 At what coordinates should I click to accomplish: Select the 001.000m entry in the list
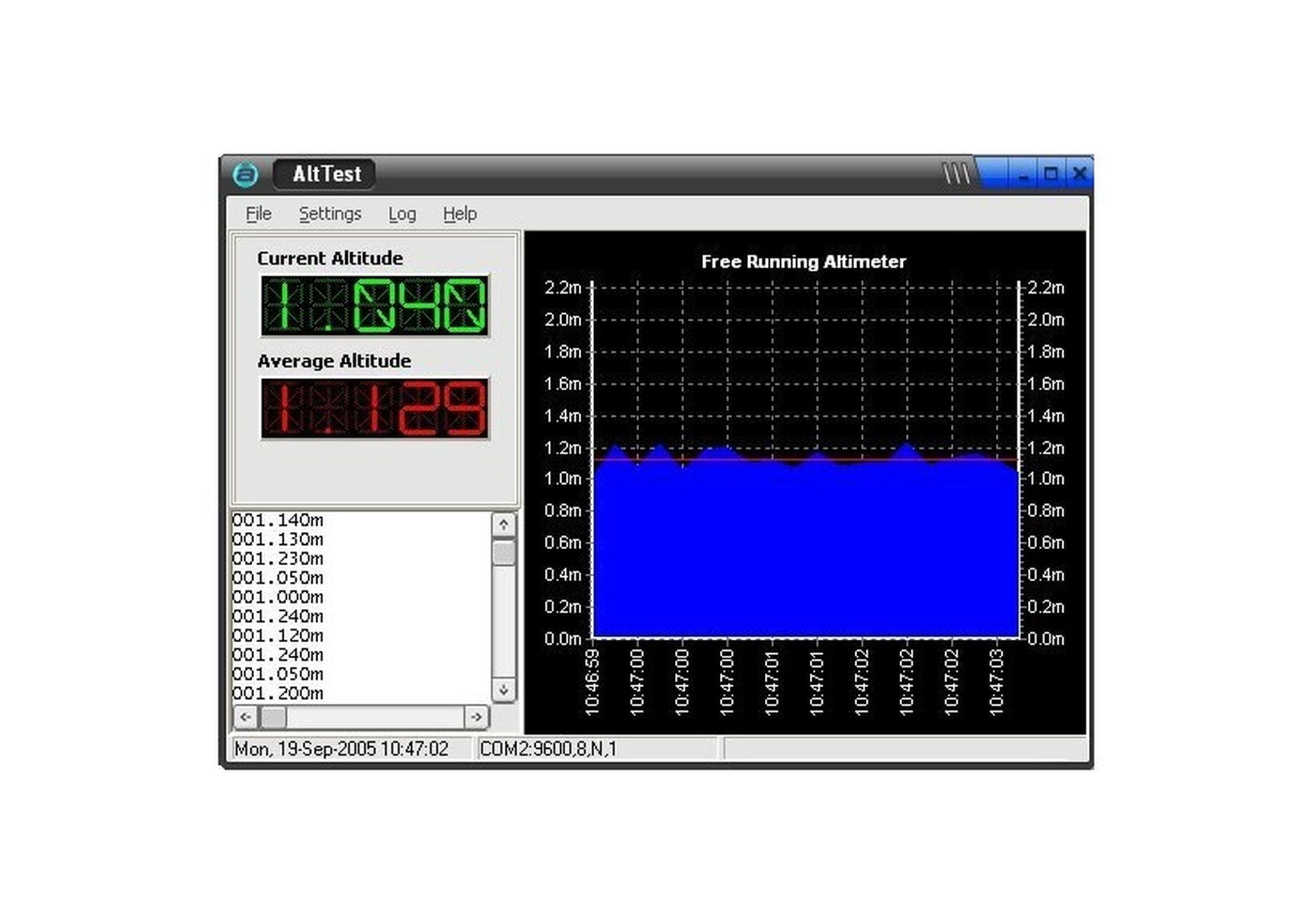279,597
